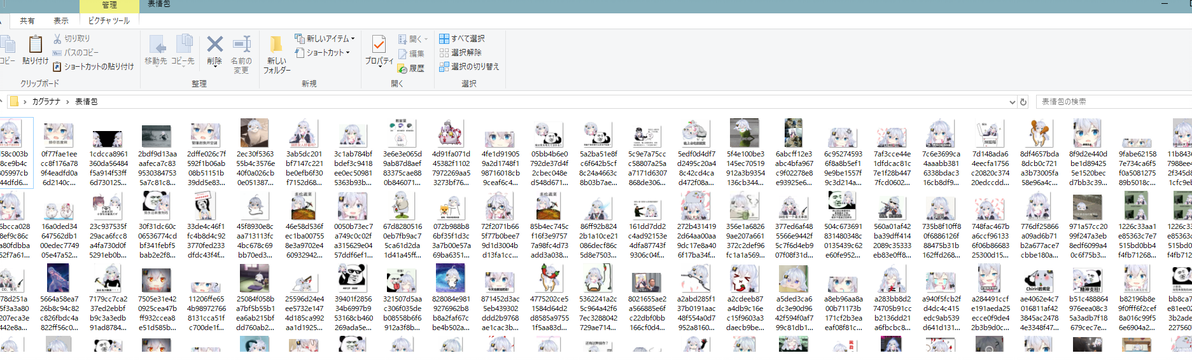Switch to the 表示 ribbon tab
Screen dimensions: 1192x360
pos(61,21)
